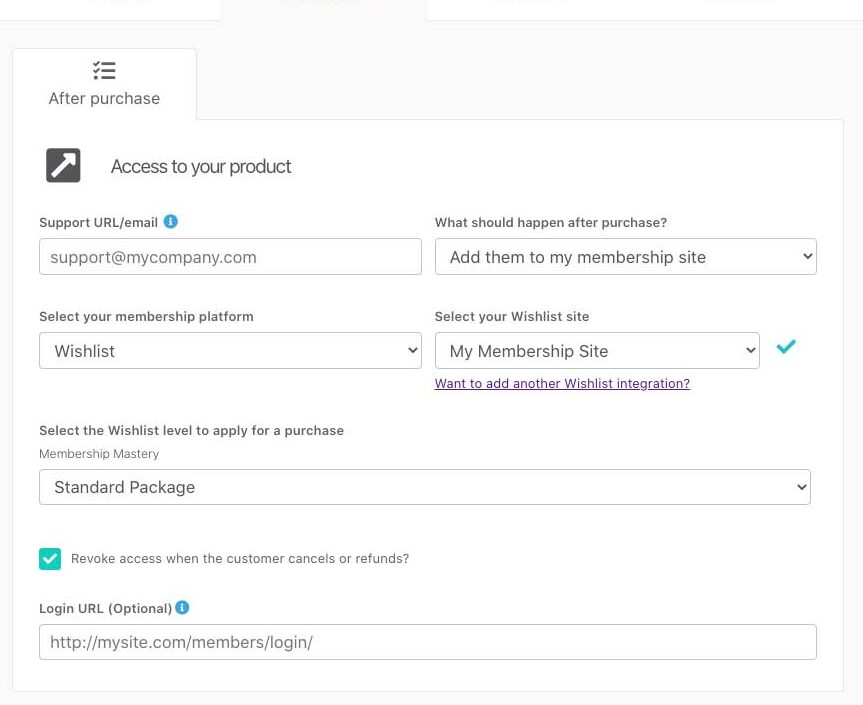Click the info icon next to Support URL/email
The width and height of the screenshot is (863, 705).
(171, 222)
